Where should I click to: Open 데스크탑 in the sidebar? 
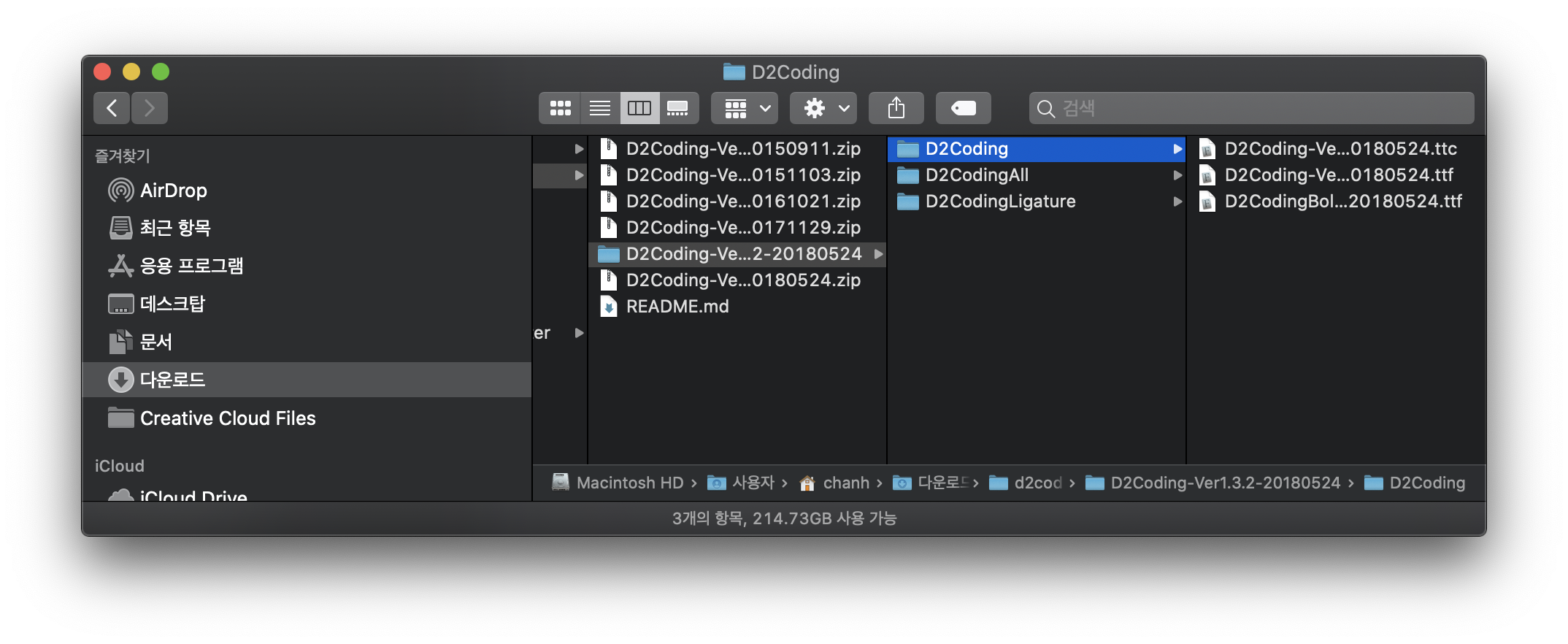click(307, 304)
